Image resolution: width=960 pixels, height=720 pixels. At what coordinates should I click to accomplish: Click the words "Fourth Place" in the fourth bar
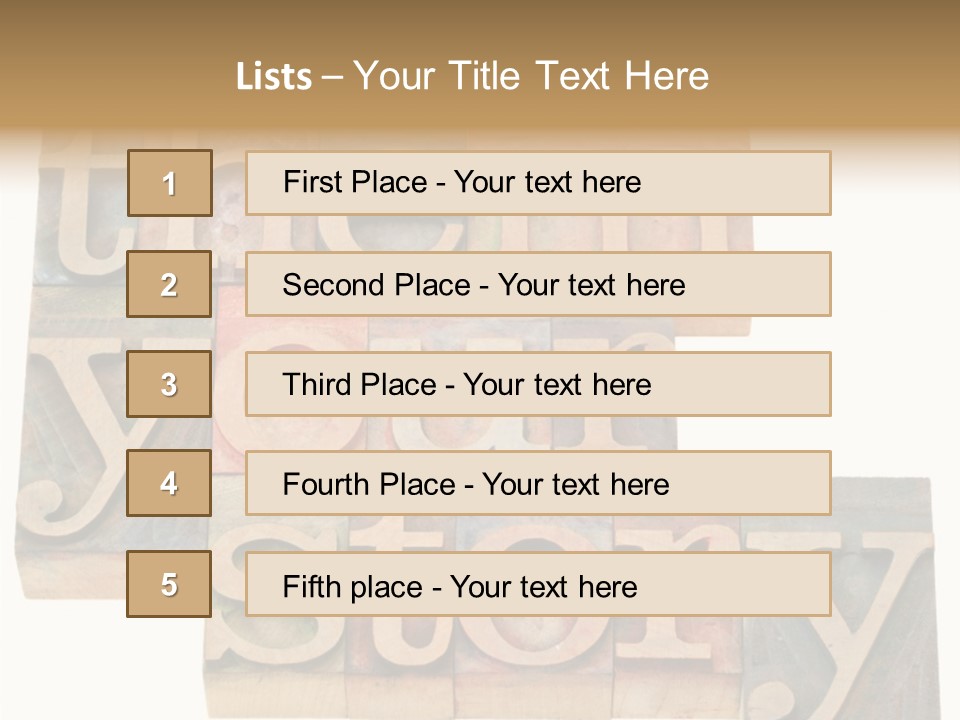tap(369, 484)
